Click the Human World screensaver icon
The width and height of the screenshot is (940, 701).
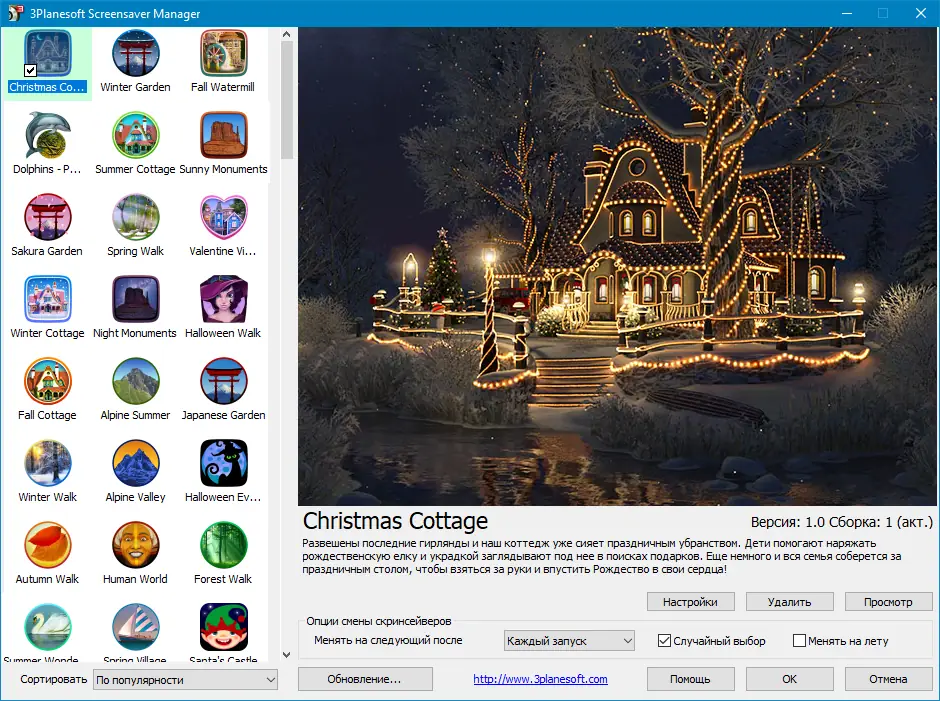tap(135, 545)
